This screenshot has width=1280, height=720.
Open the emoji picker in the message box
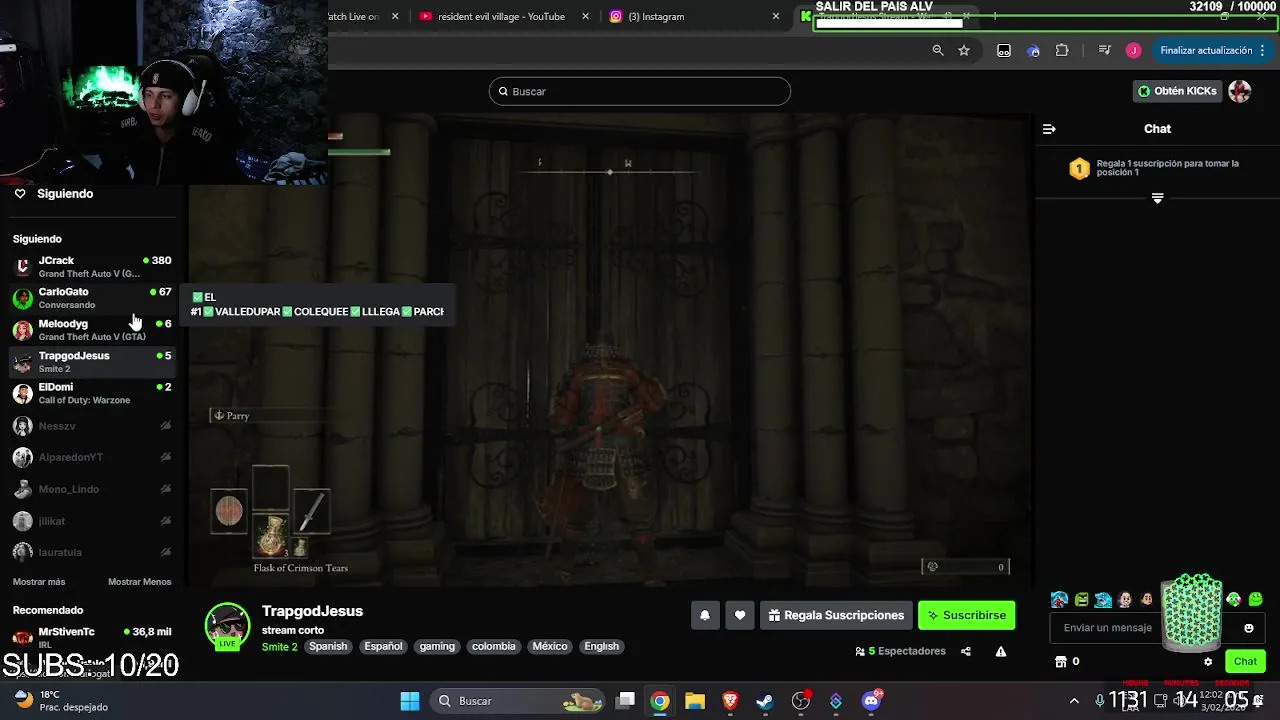point(1248,628)
